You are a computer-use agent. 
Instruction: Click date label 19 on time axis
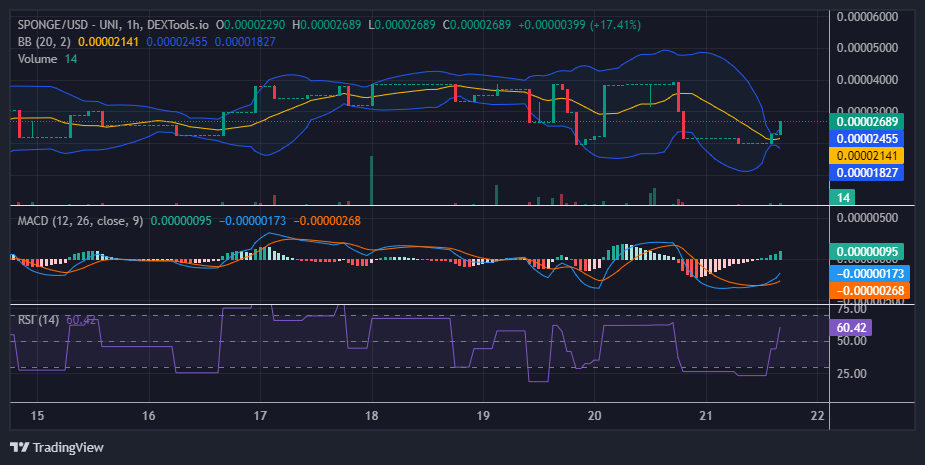483,416
